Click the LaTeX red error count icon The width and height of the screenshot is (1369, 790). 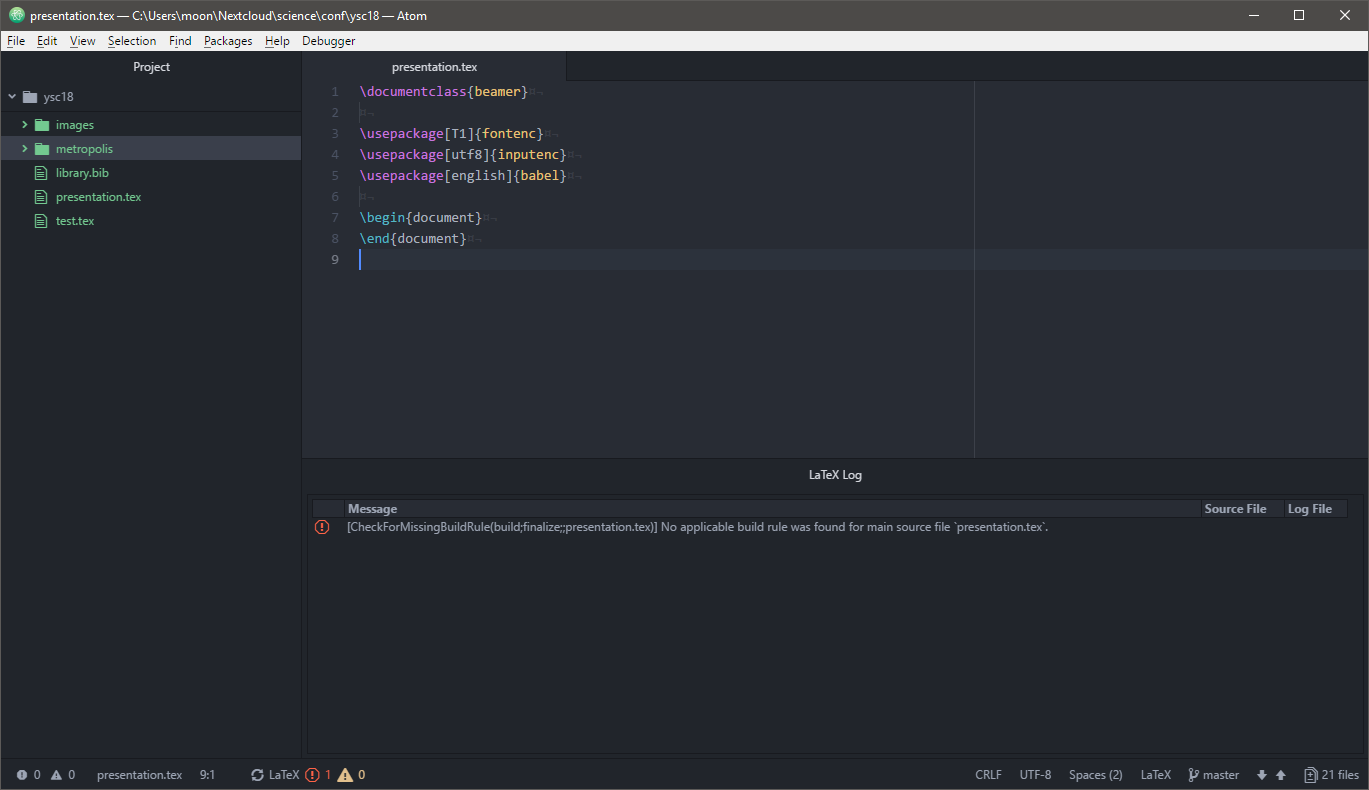[312, 775]
